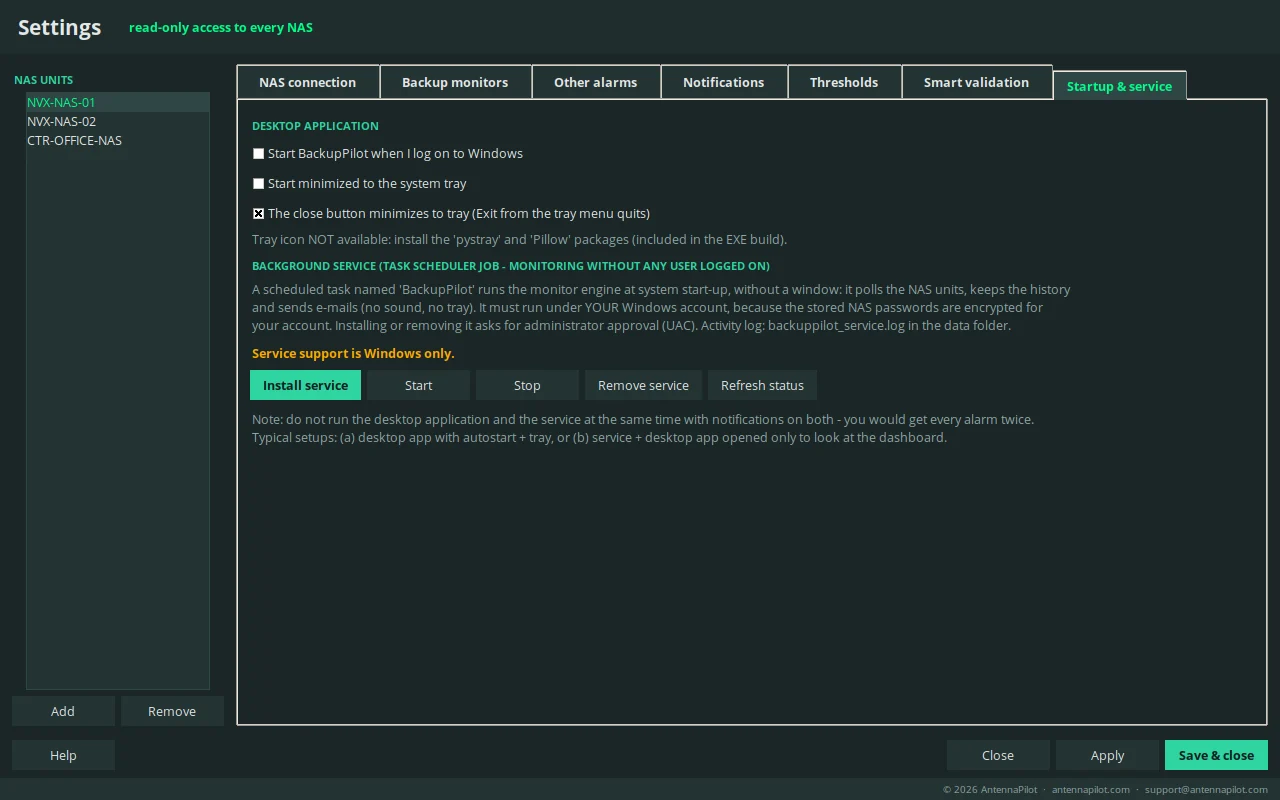Go to the Other alarms tab
This screenshot has width=1280, height=800.
click(596, 82)
